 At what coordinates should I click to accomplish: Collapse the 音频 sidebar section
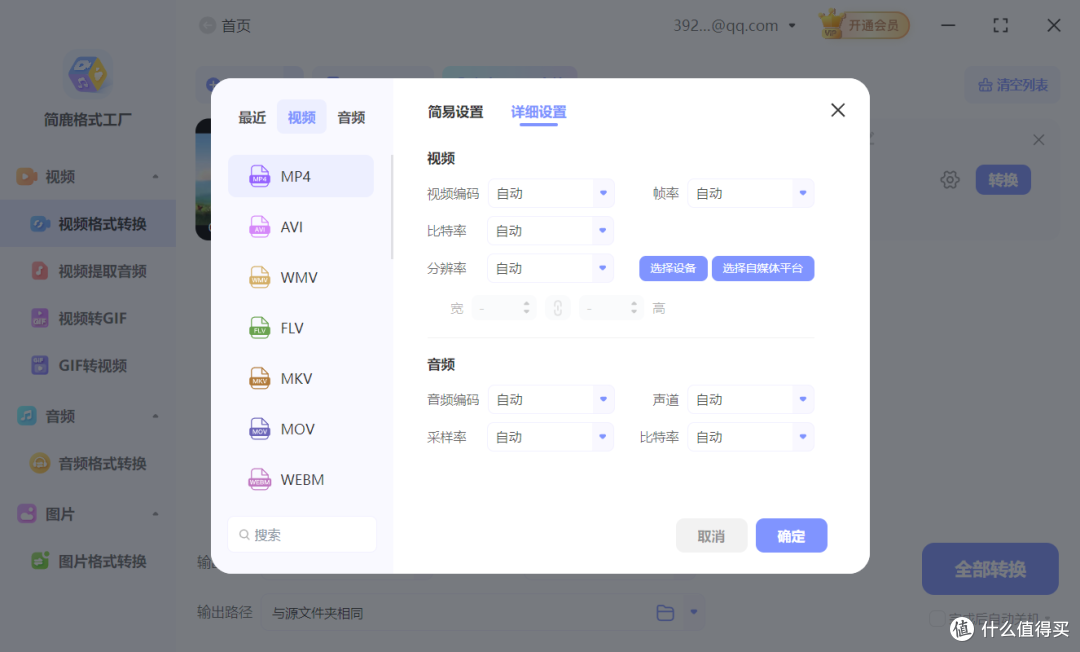click(155, 417)
